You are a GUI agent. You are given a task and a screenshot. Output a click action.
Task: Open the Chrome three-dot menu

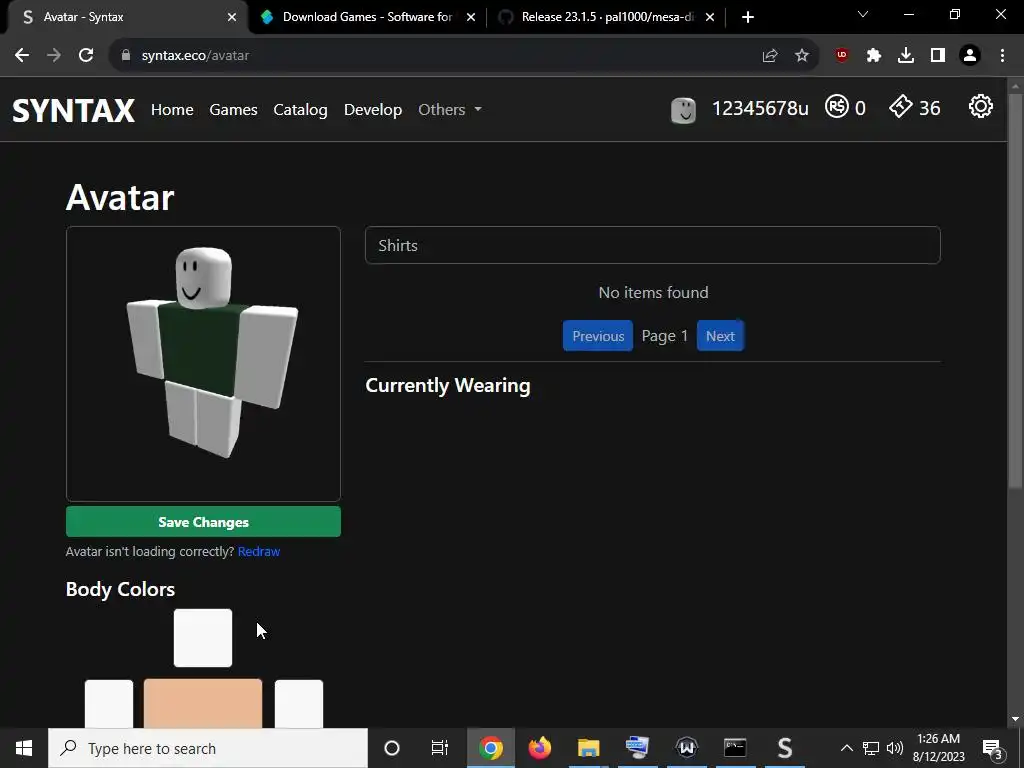(x=1002, y=56)
